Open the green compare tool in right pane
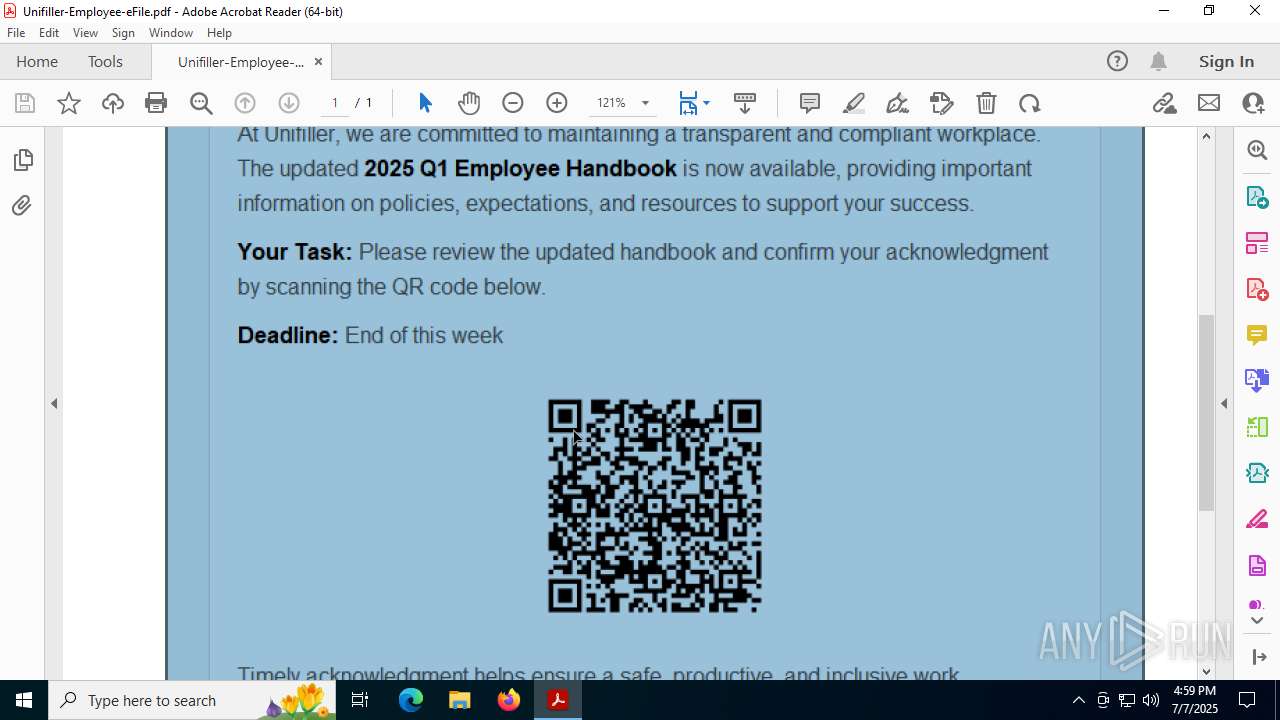 pyautogui.click(x=1257, y=427)
